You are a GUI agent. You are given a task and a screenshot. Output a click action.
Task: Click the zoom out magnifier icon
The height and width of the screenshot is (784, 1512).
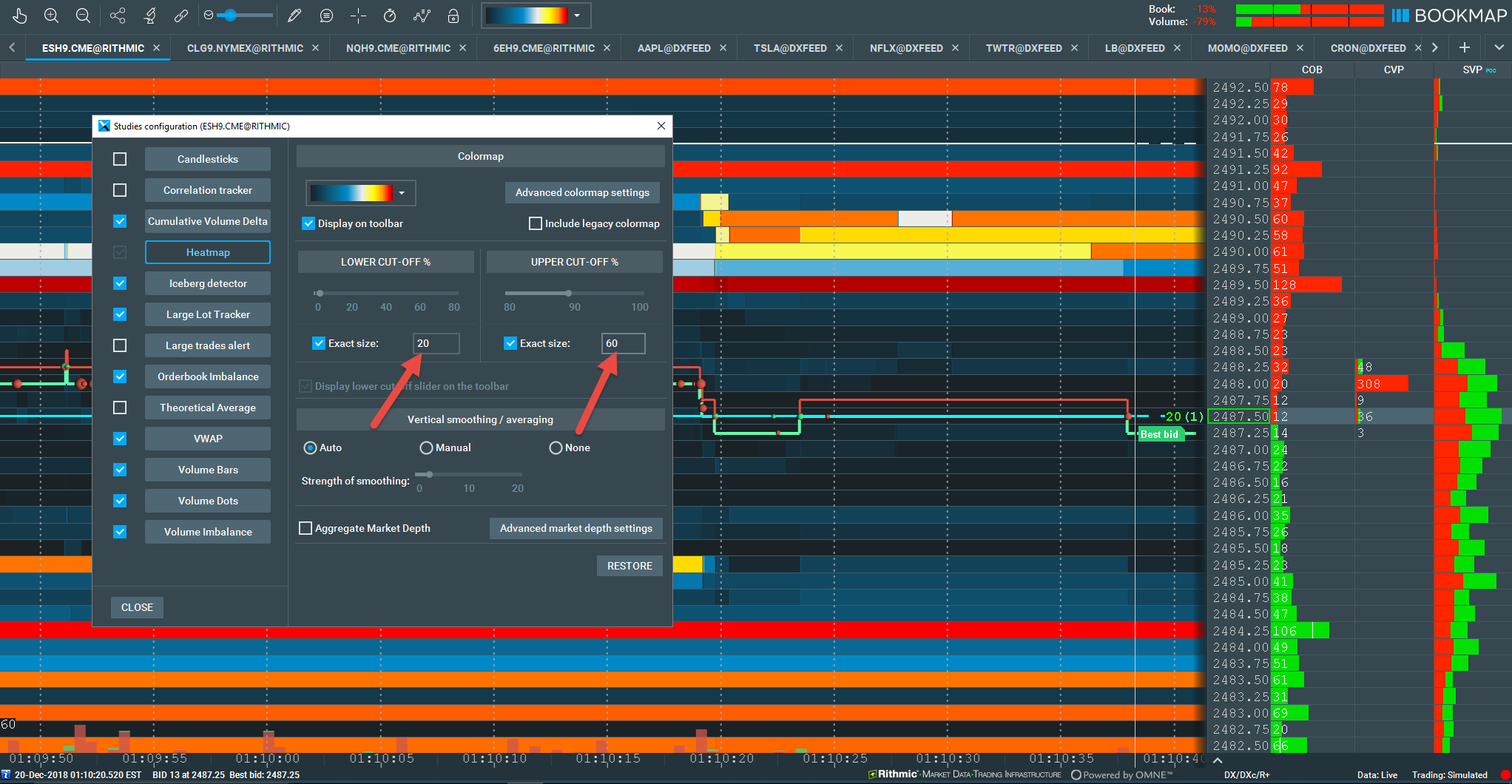tap(84, 16)
